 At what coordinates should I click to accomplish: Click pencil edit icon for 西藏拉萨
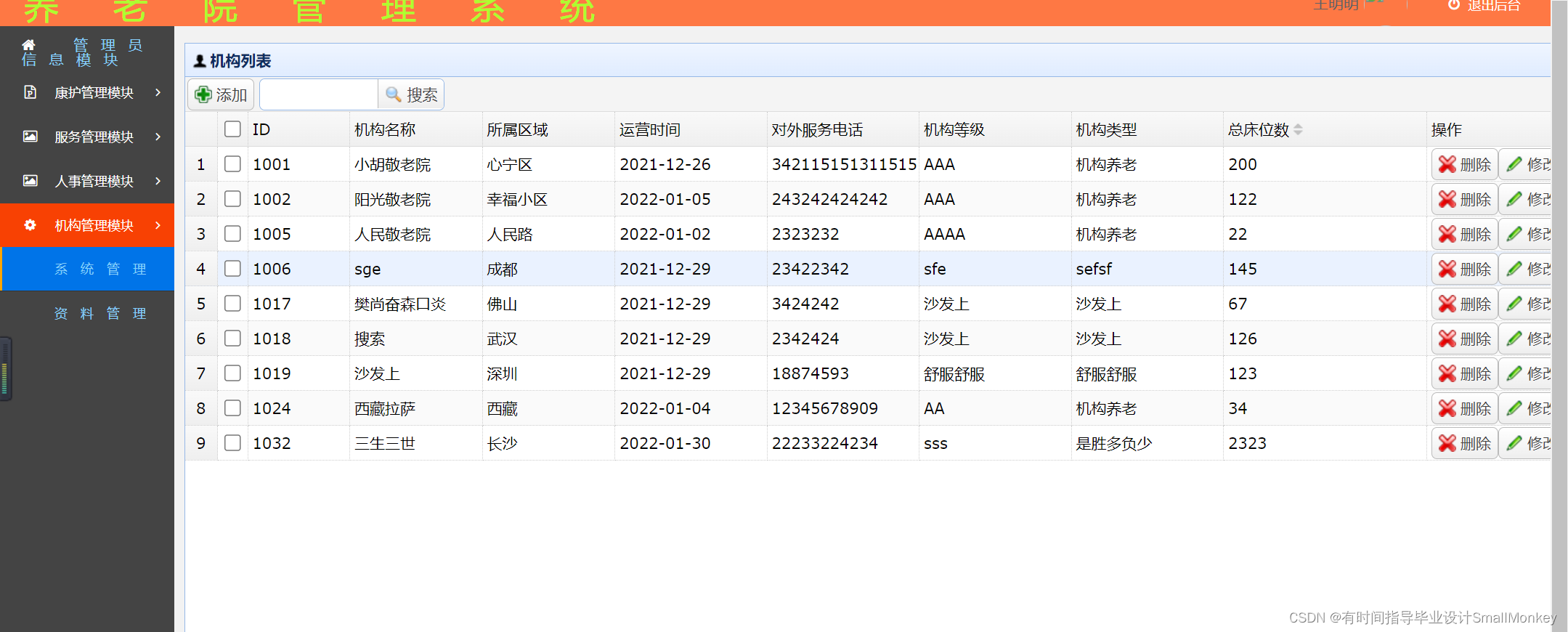click(x=1514, y=408)
